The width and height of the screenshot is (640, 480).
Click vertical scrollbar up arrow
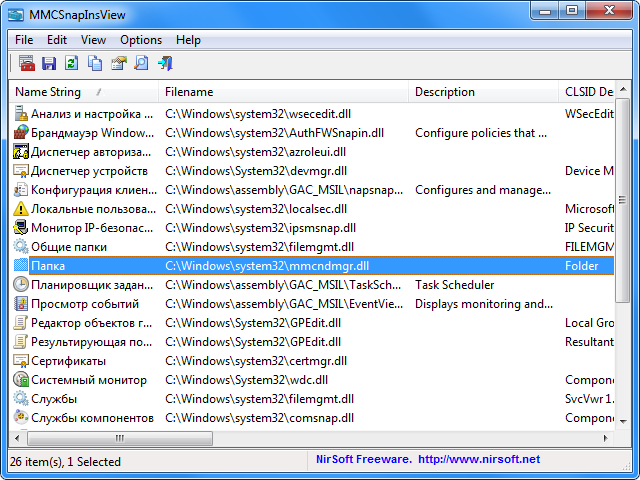click(x=623, y=89)
